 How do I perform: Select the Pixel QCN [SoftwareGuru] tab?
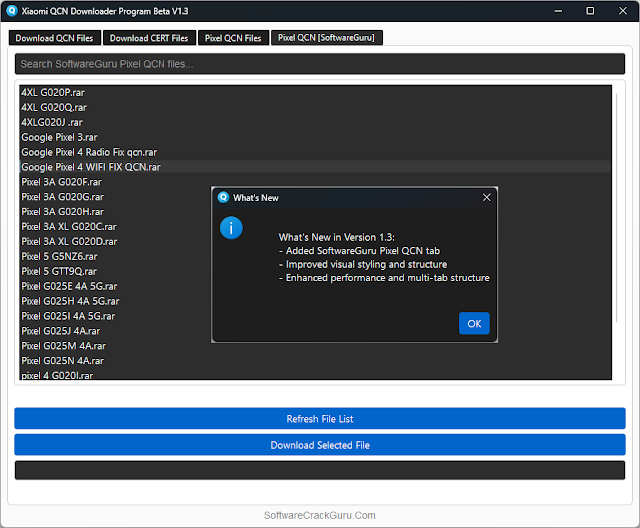pos(326,38)
